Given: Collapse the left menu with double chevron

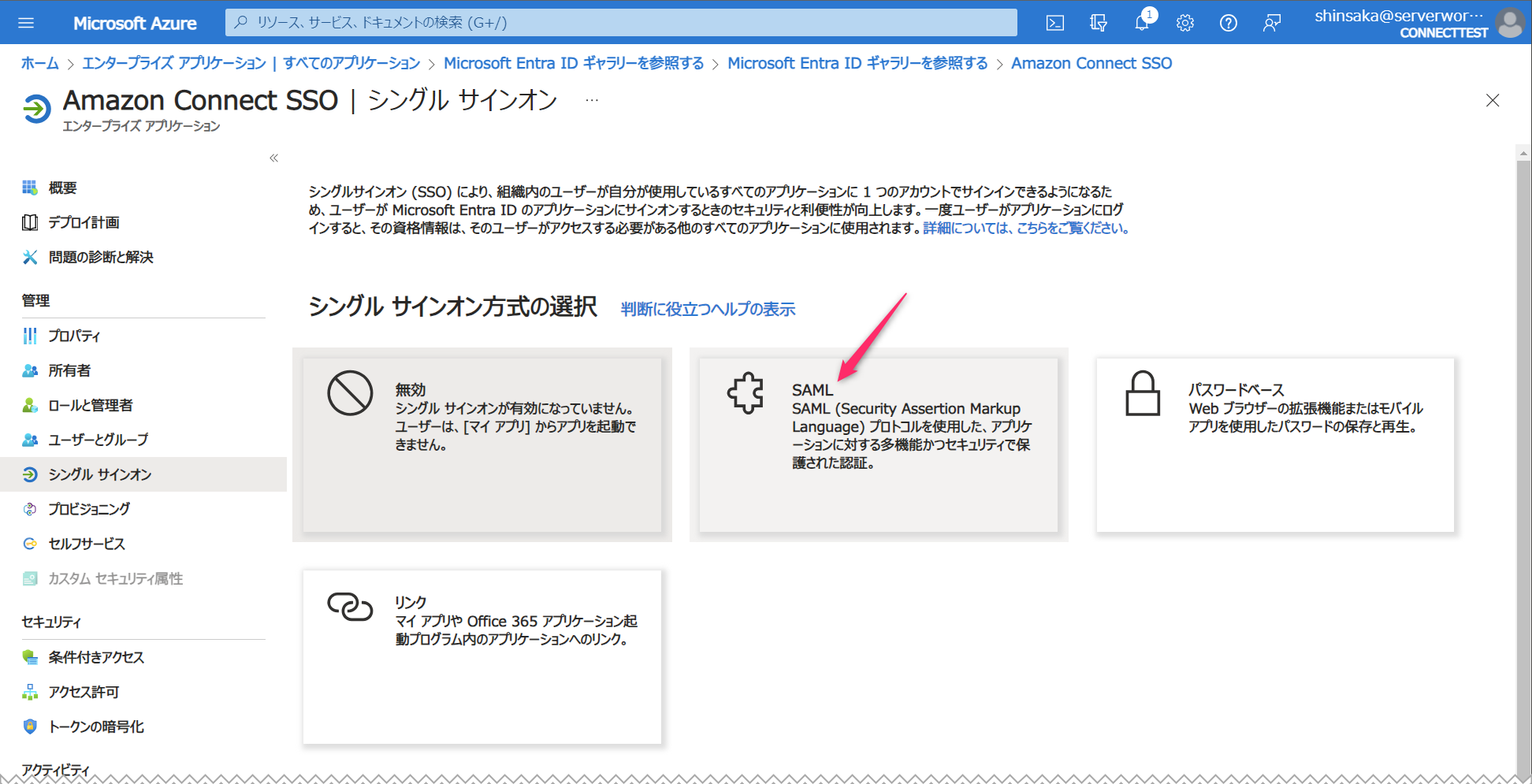Looking at the screenshot, I should tap(273, 158).
